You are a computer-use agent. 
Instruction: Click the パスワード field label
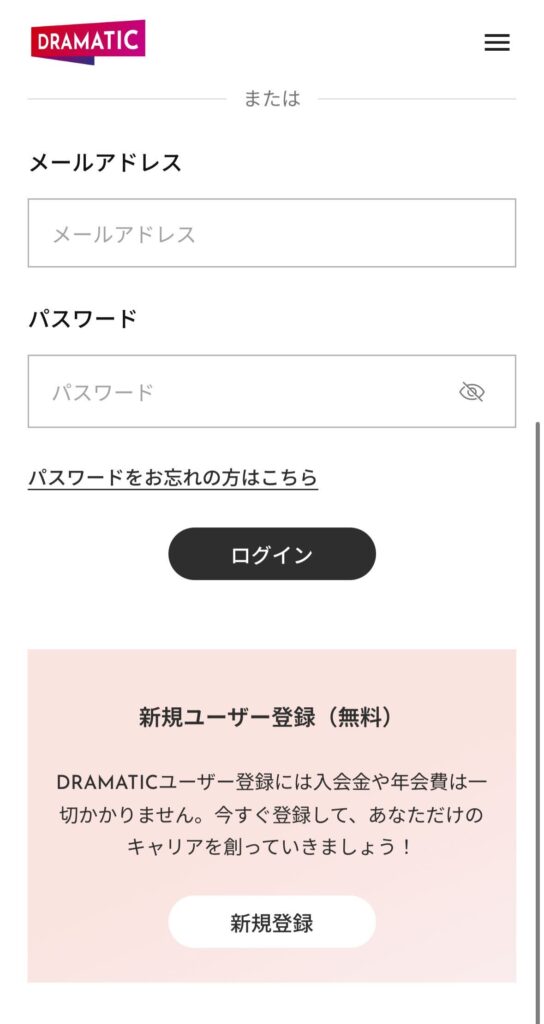(83, 319)
